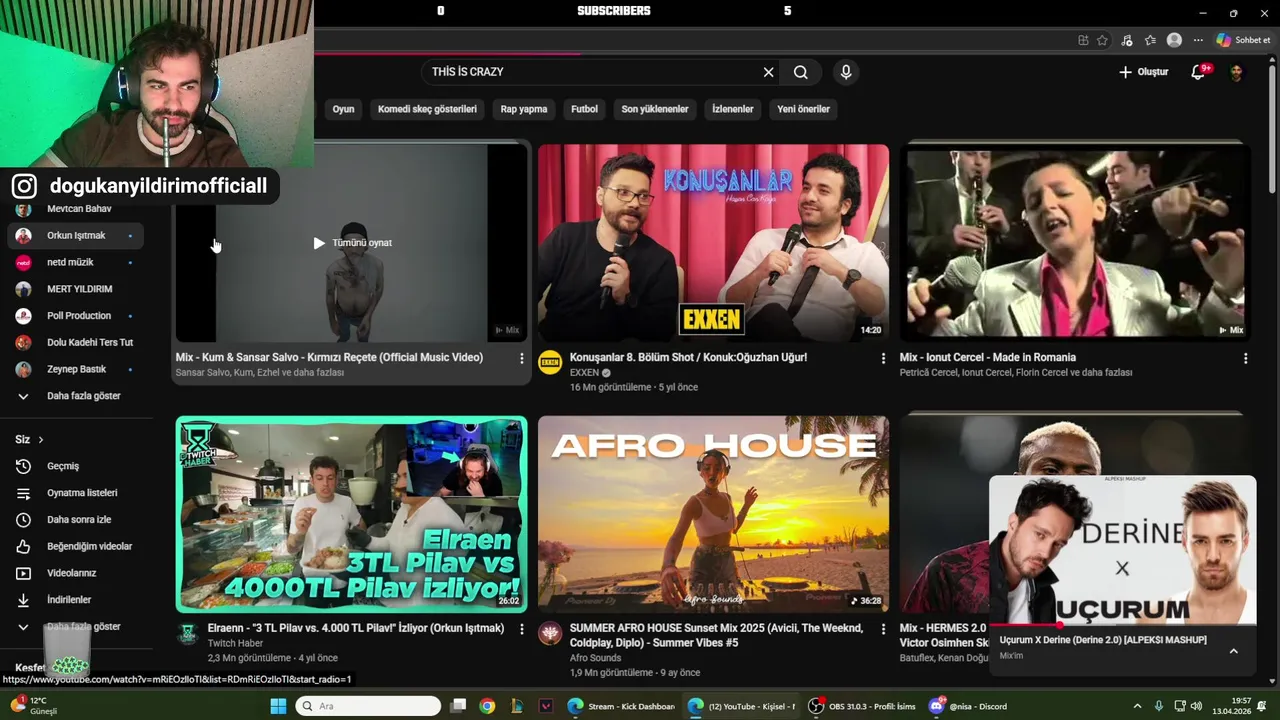Open Geçmiş history in sidebar
This screenshot has height=720, width=1280.
[76, 466]
